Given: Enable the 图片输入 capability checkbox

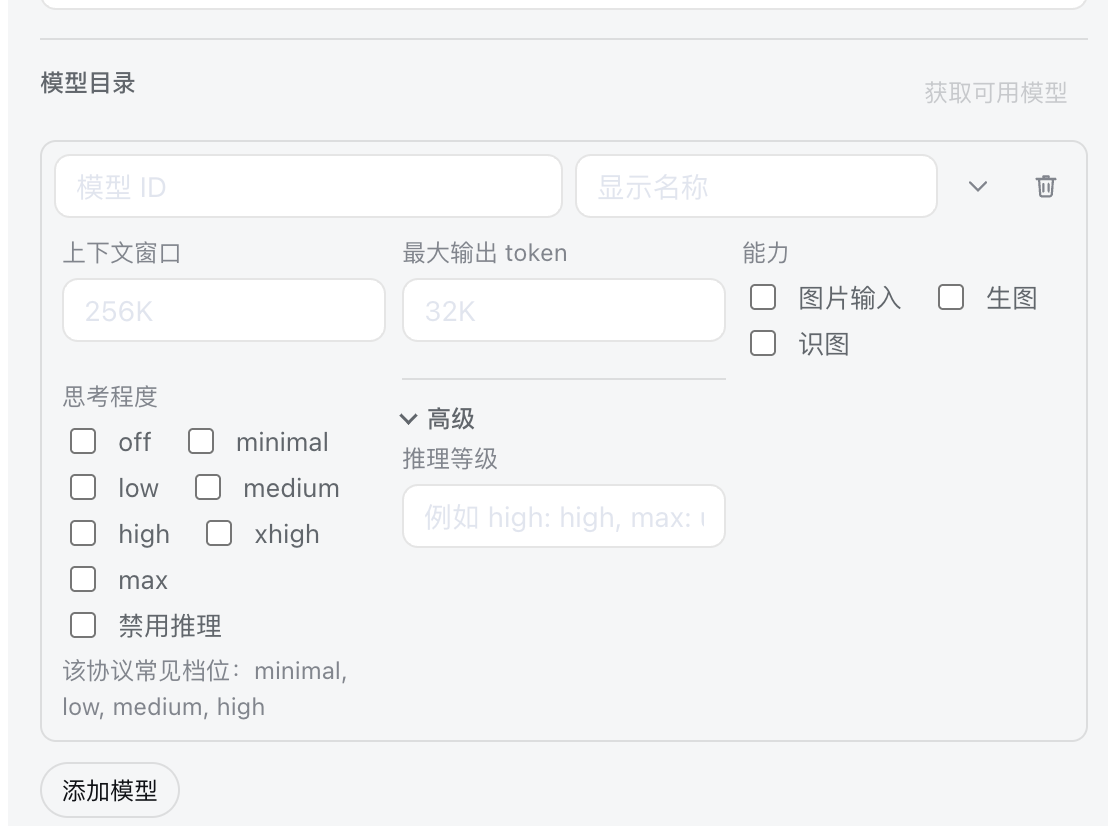Looking at the screenshot, I should 763,297.
